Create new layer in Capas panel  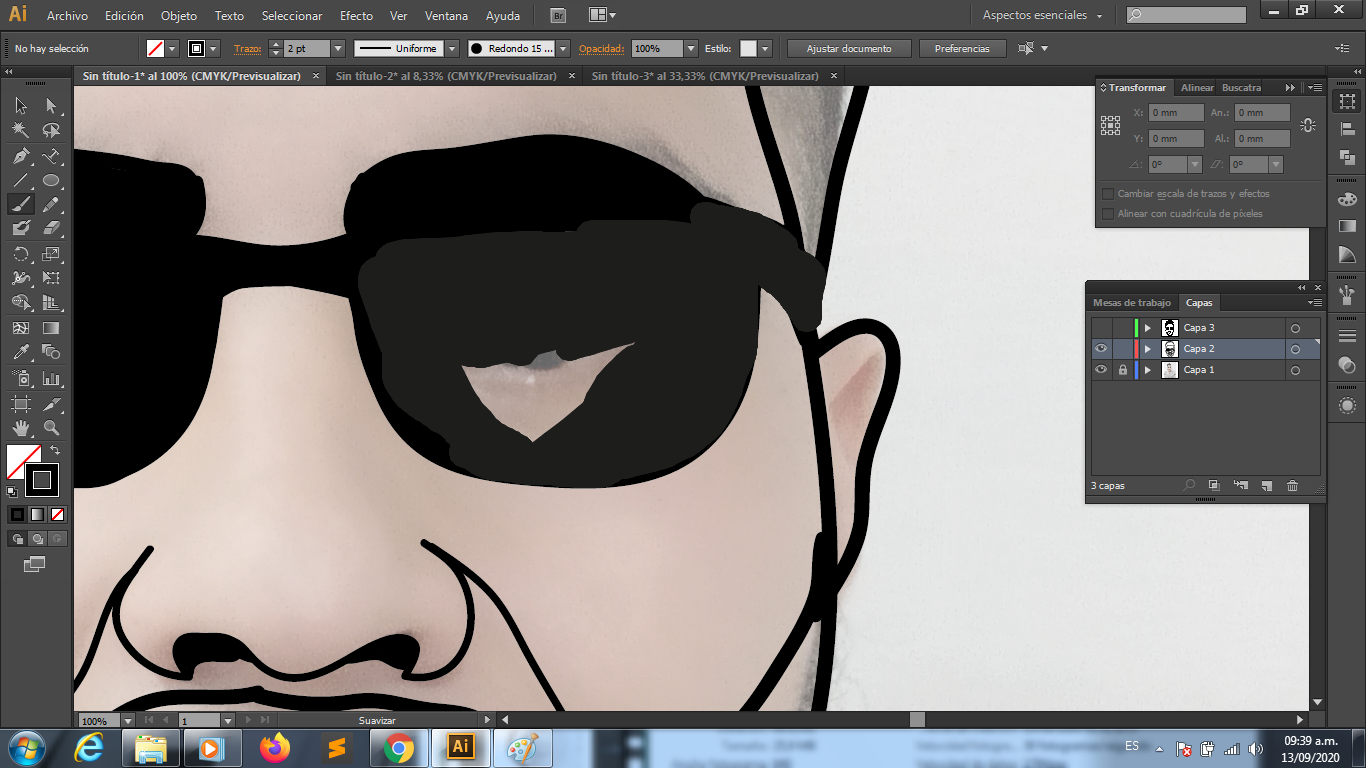pyautogui.click(x=1266, y=486)
